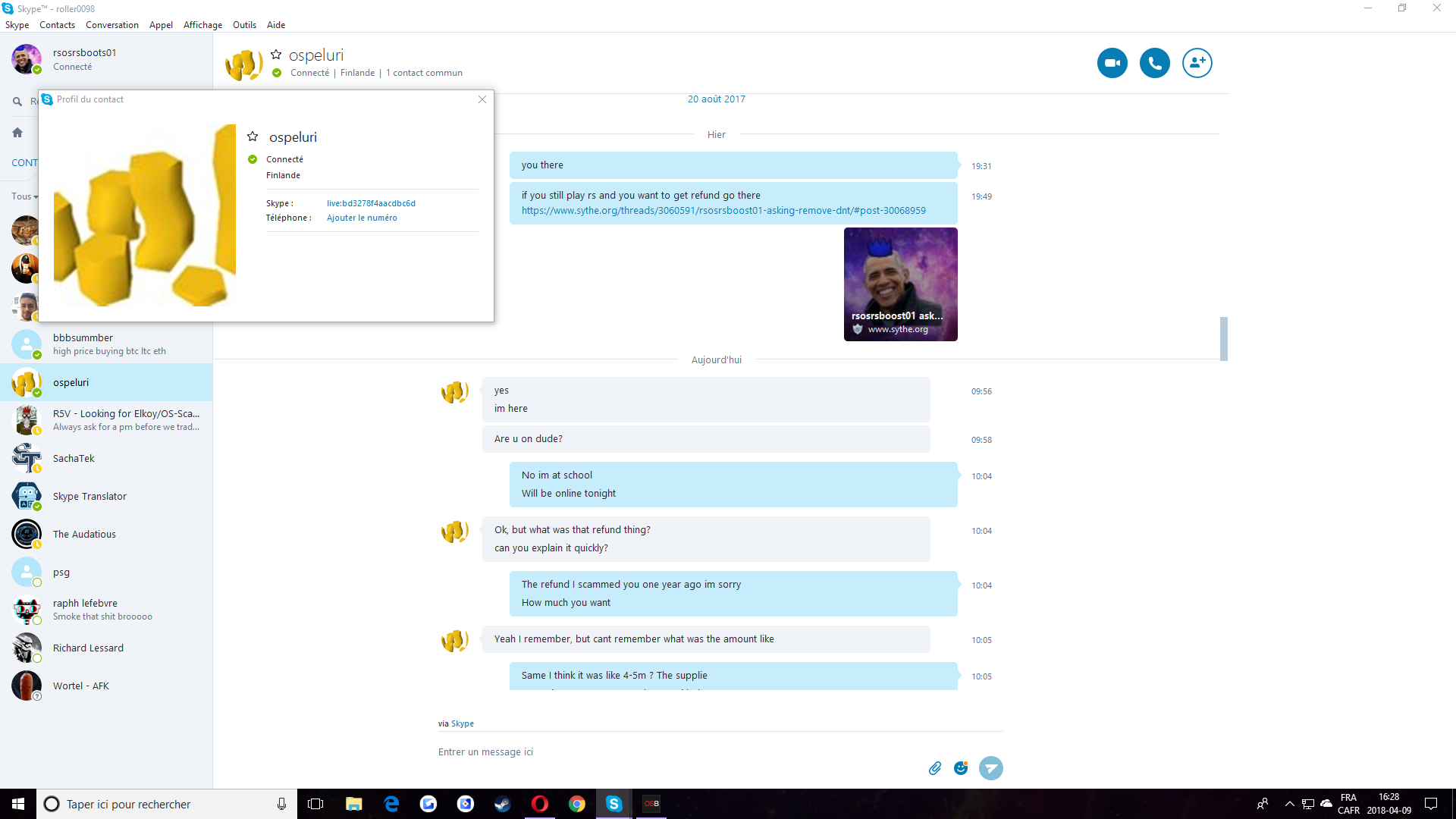Click the paperclip attach file icon

click(x=935, y=768)
